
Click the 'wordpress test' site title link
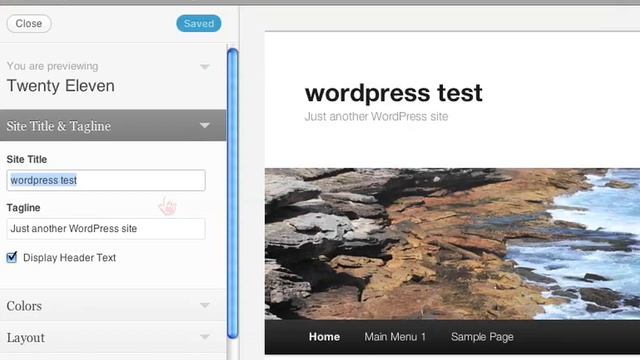[x=393, y=93]
